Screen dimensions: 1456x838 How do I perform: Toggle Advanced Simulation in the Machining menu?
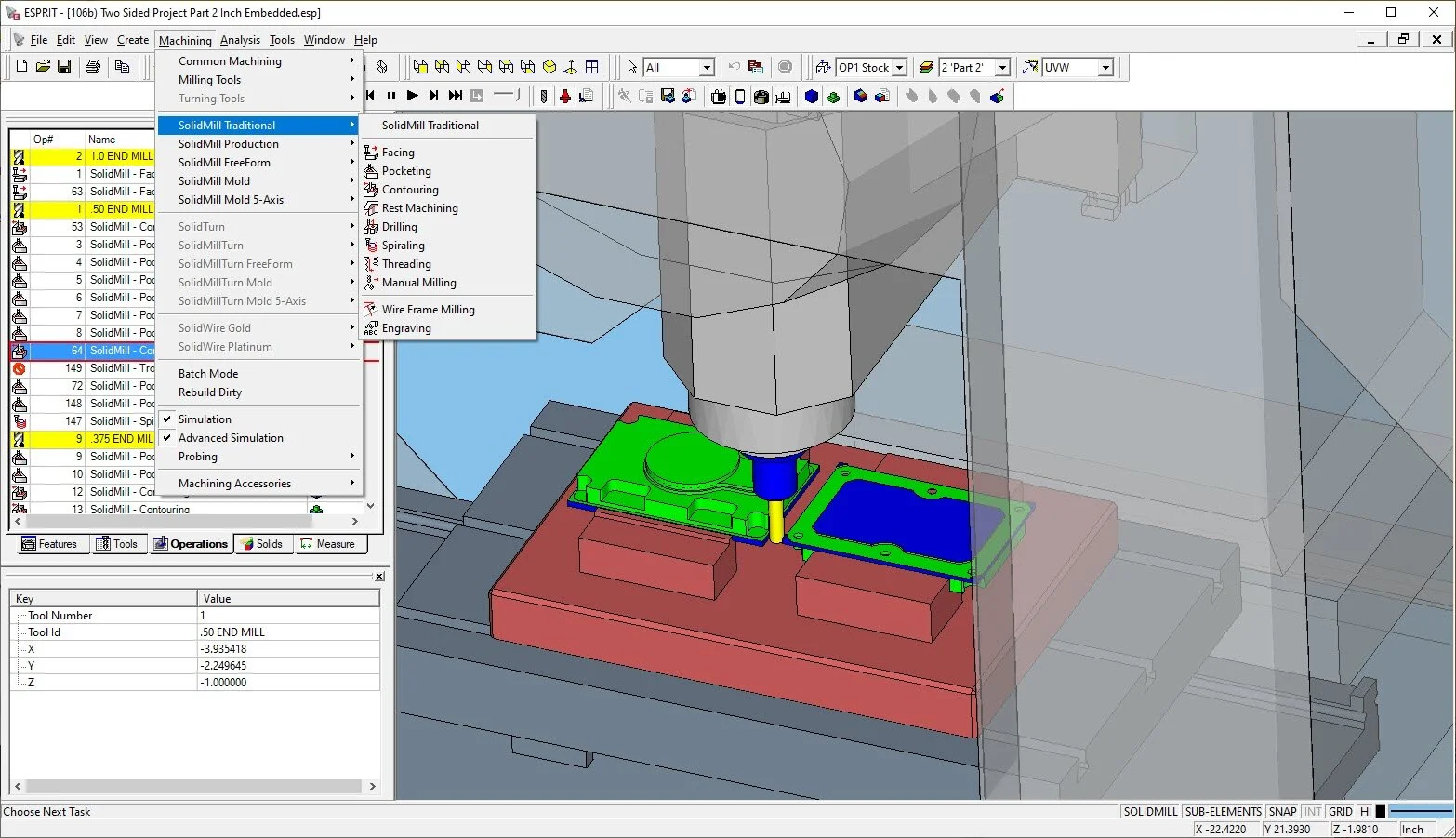click(258, 438)
